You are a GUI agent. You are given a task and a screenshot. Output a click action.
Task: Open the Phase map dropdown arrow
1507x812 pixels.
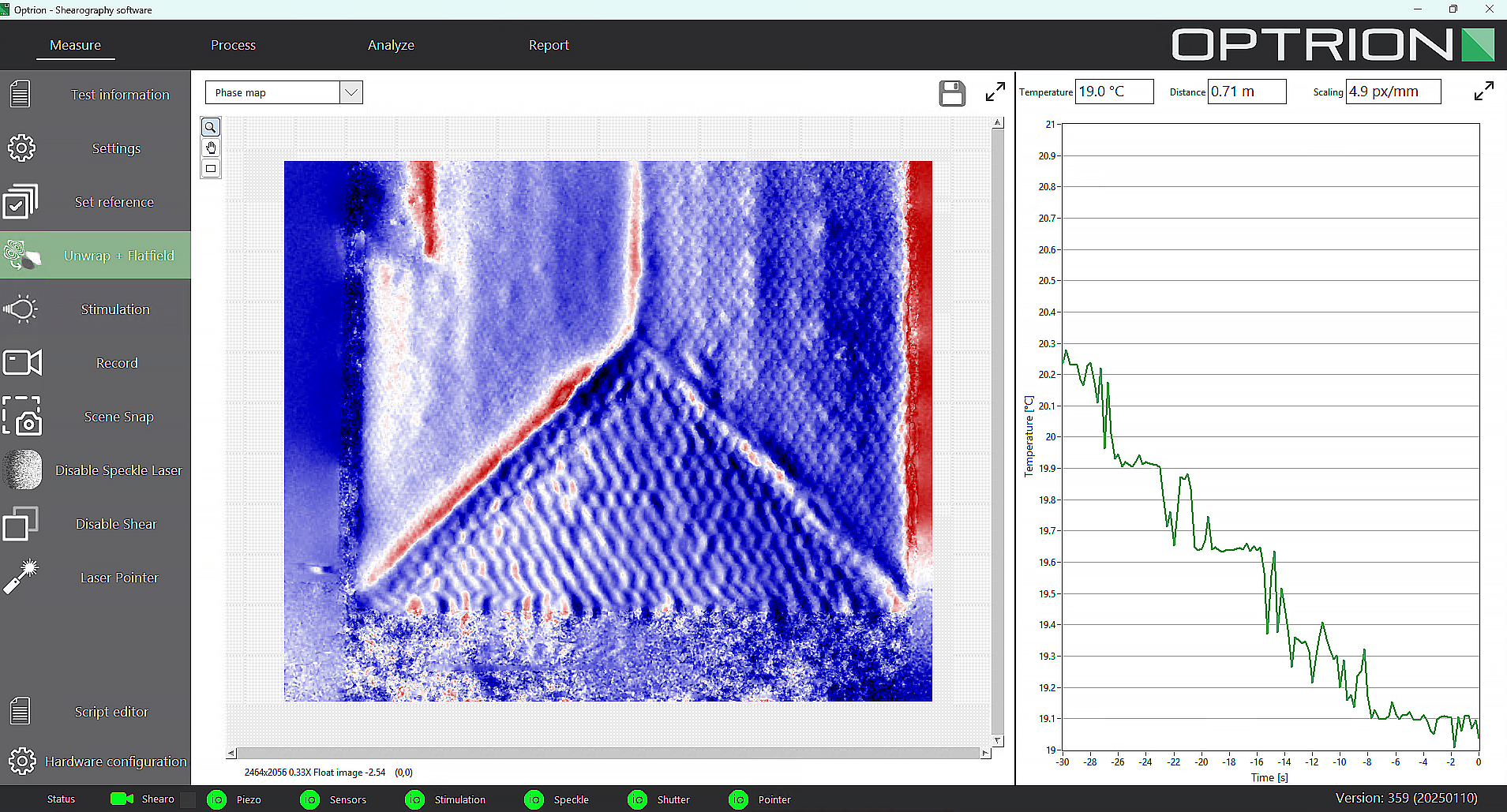point(351,92)
